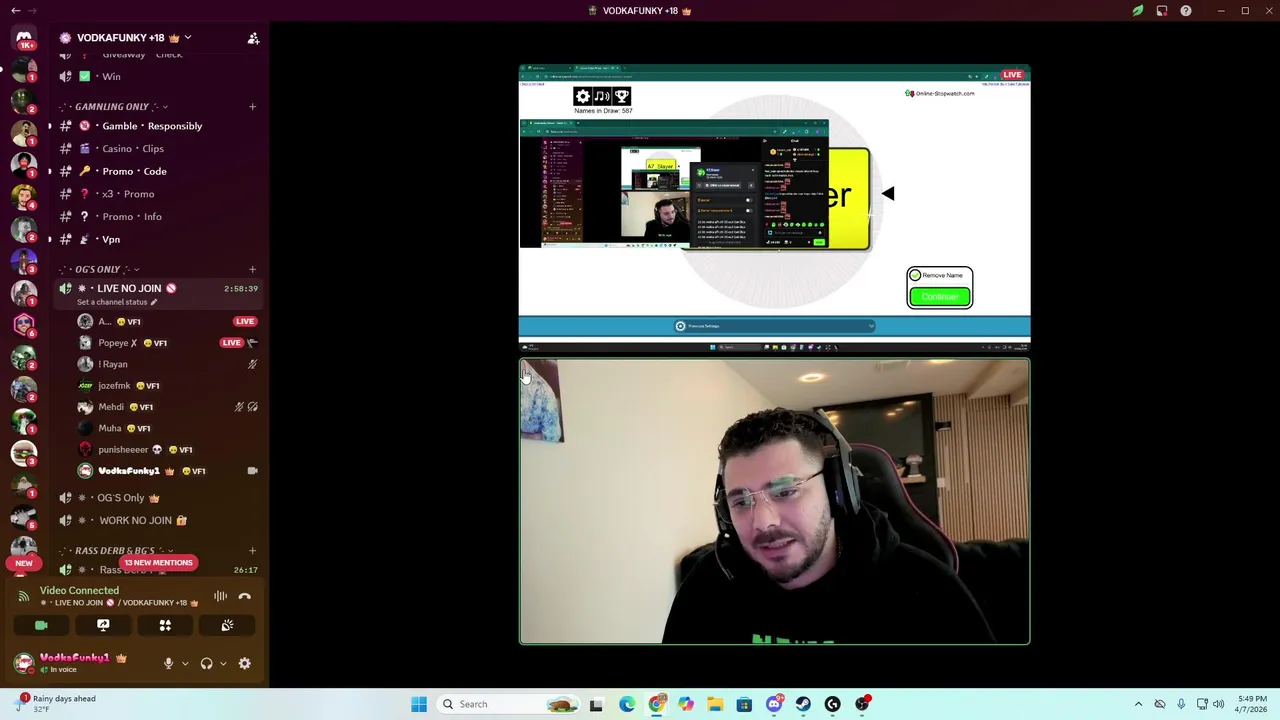This screenshot has width=1280, height=720.
Task: Deafen with headphones icon in user panel
Action: click(206, 663)
